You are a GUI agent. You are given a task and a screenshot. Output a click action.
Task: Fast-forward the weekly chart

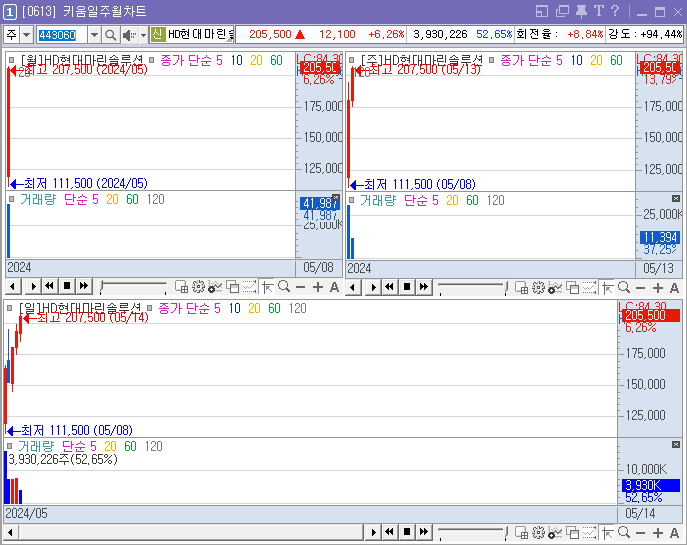click(424, 287)
